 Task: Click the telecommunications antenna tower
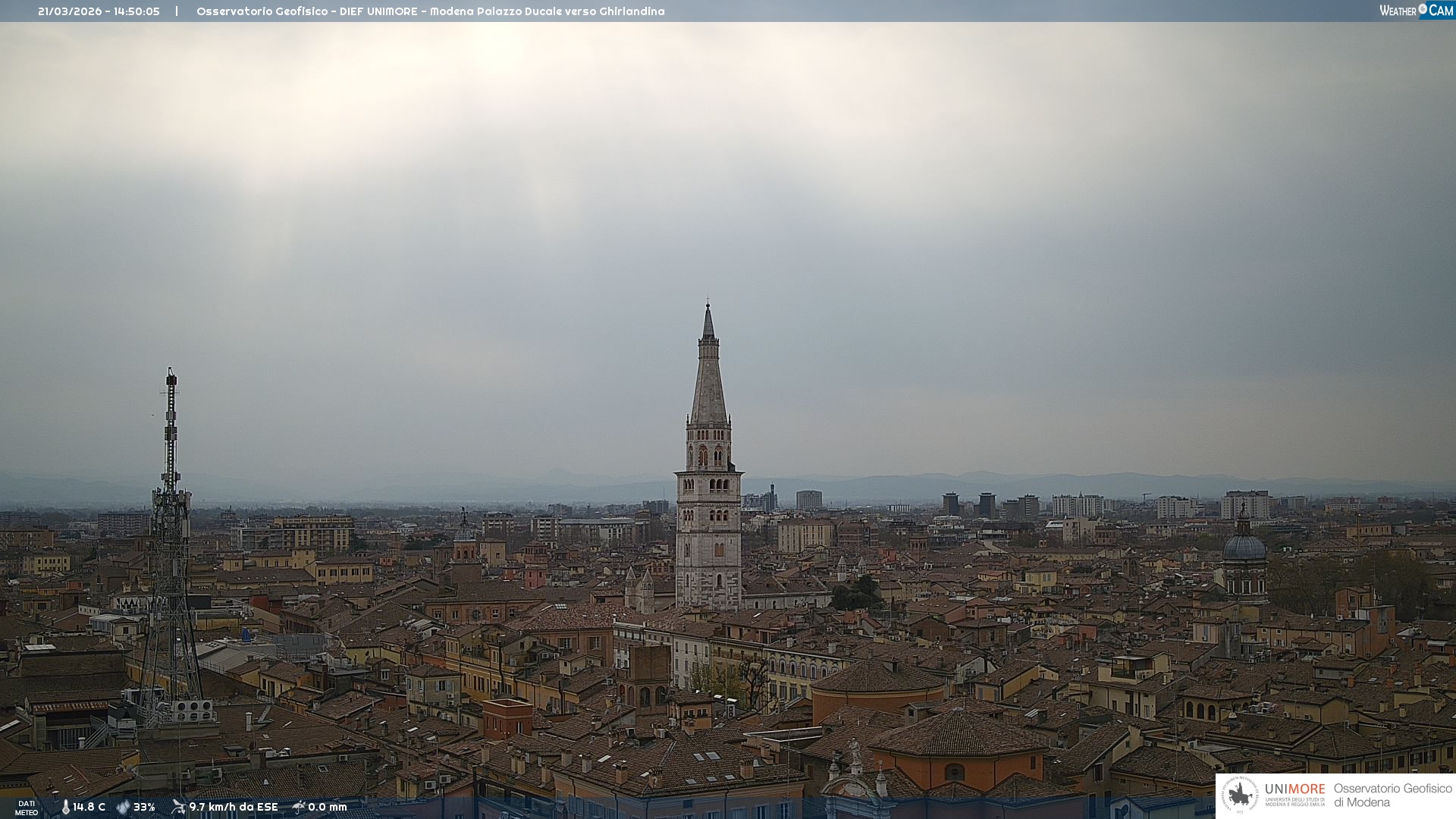coord(171,531)
